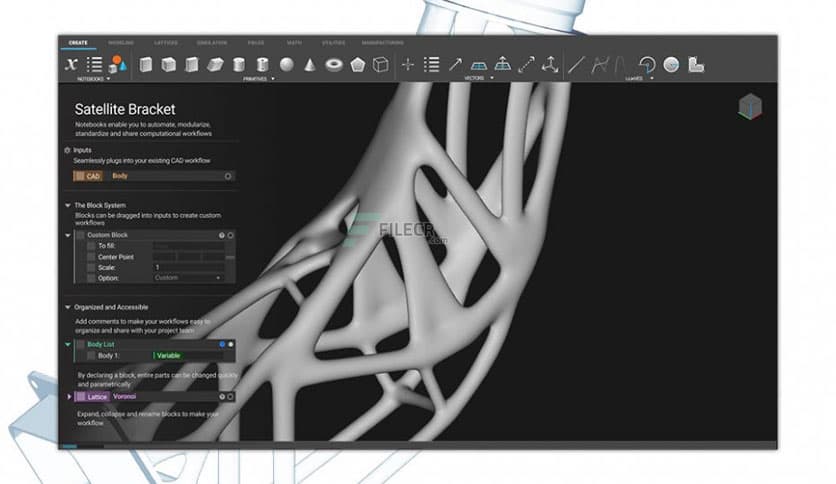Collapse the Custom Block expander arrow
The width and height of the screenshot is (836, 484).
[x=68, y=235]
